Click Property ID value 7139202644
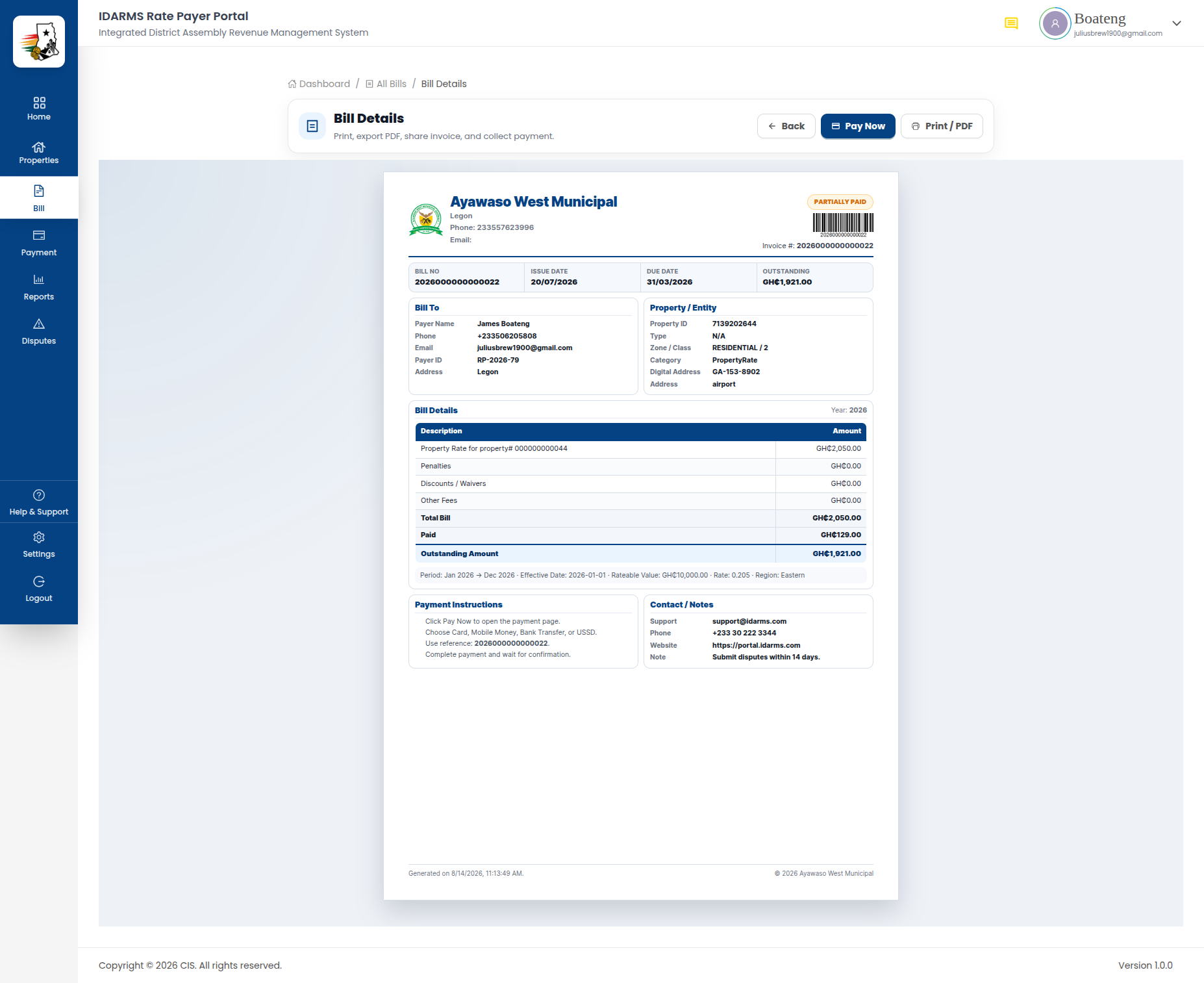This screenshot has height=983, width=1204. point(734,324)
